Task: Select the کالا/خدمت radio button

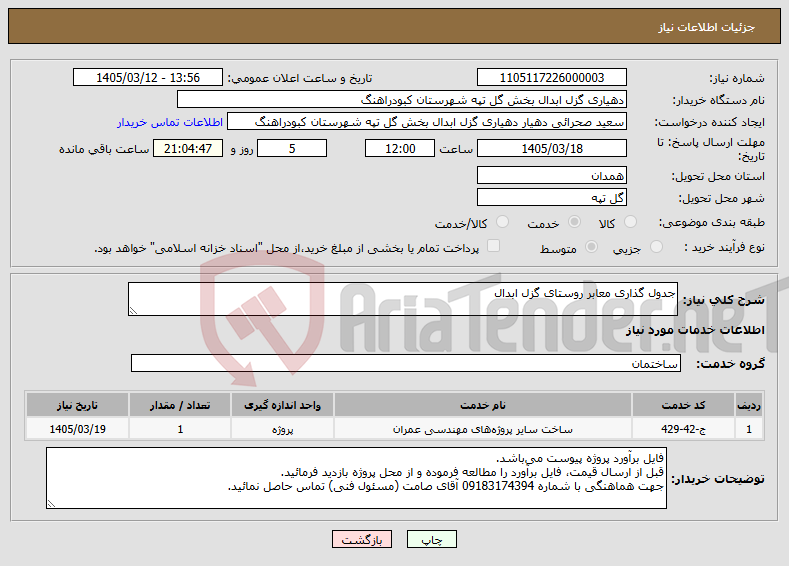Action: (502, 222)
